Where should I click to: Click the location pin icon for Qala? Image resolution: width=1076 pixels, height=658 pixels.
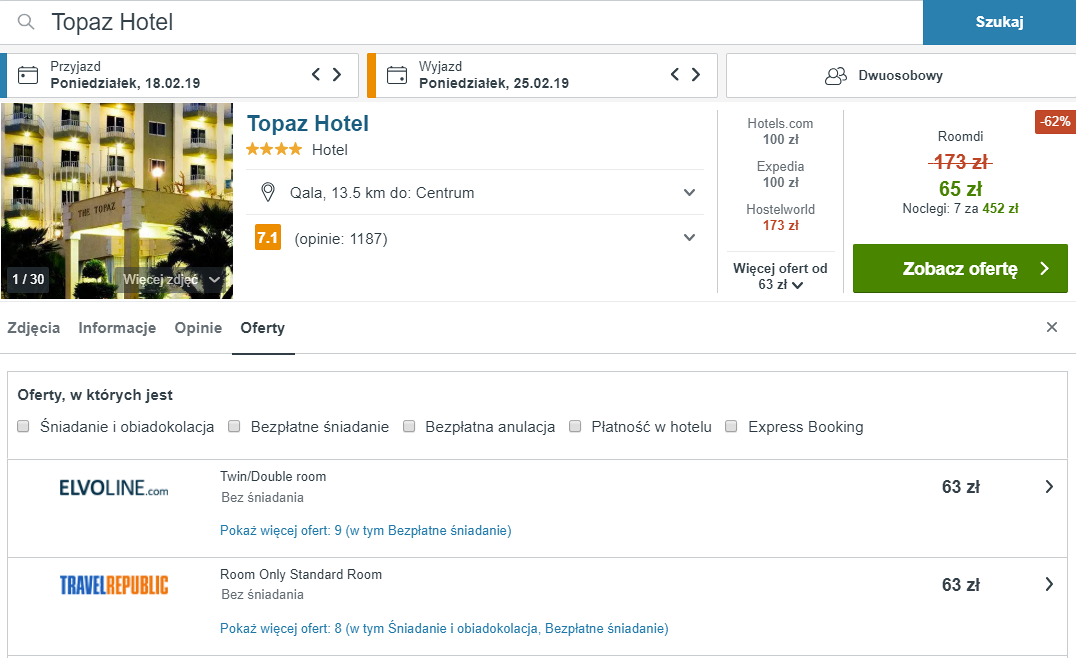click(268, 192)
